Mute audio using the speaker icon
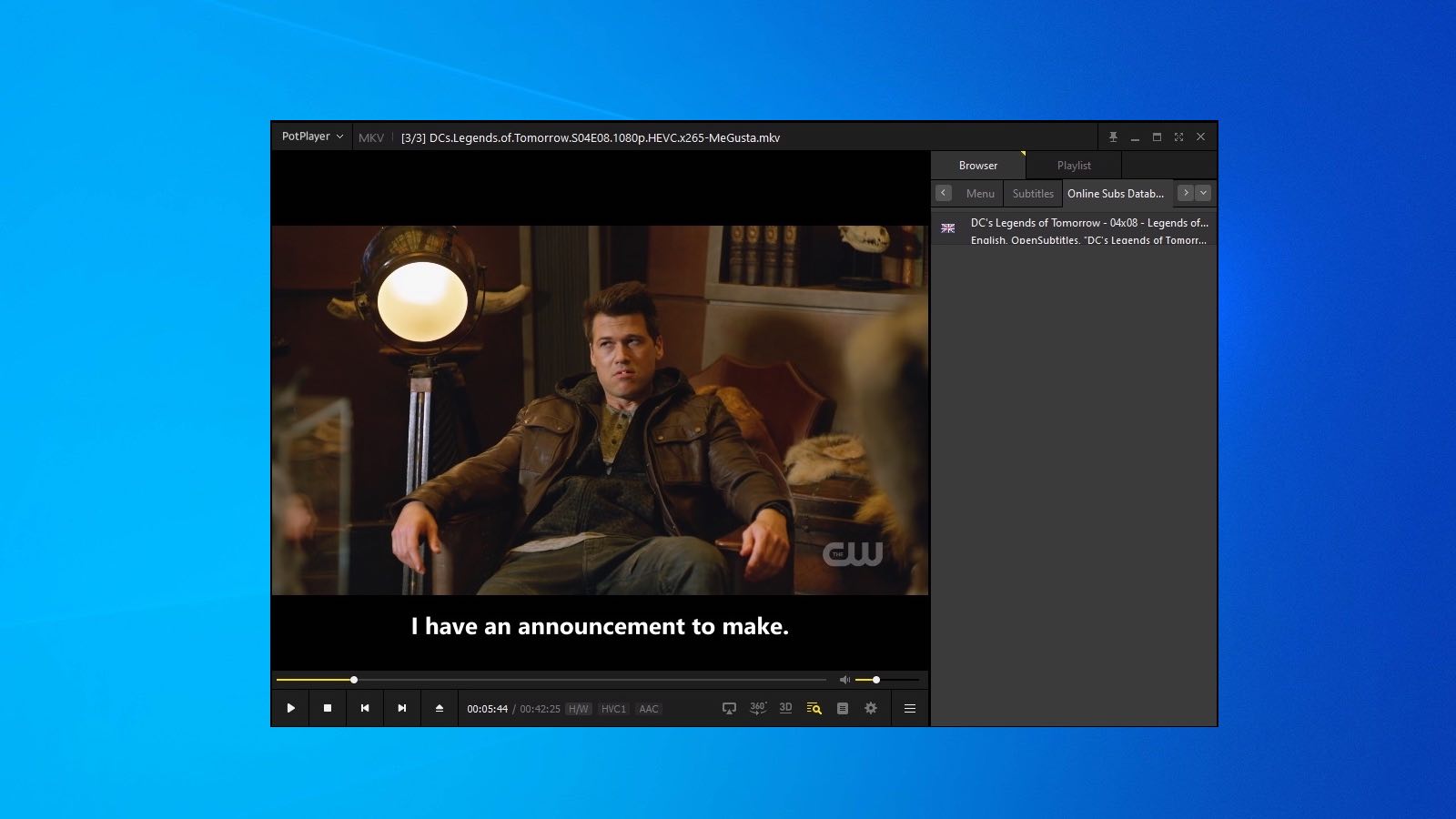 [844, 680]
